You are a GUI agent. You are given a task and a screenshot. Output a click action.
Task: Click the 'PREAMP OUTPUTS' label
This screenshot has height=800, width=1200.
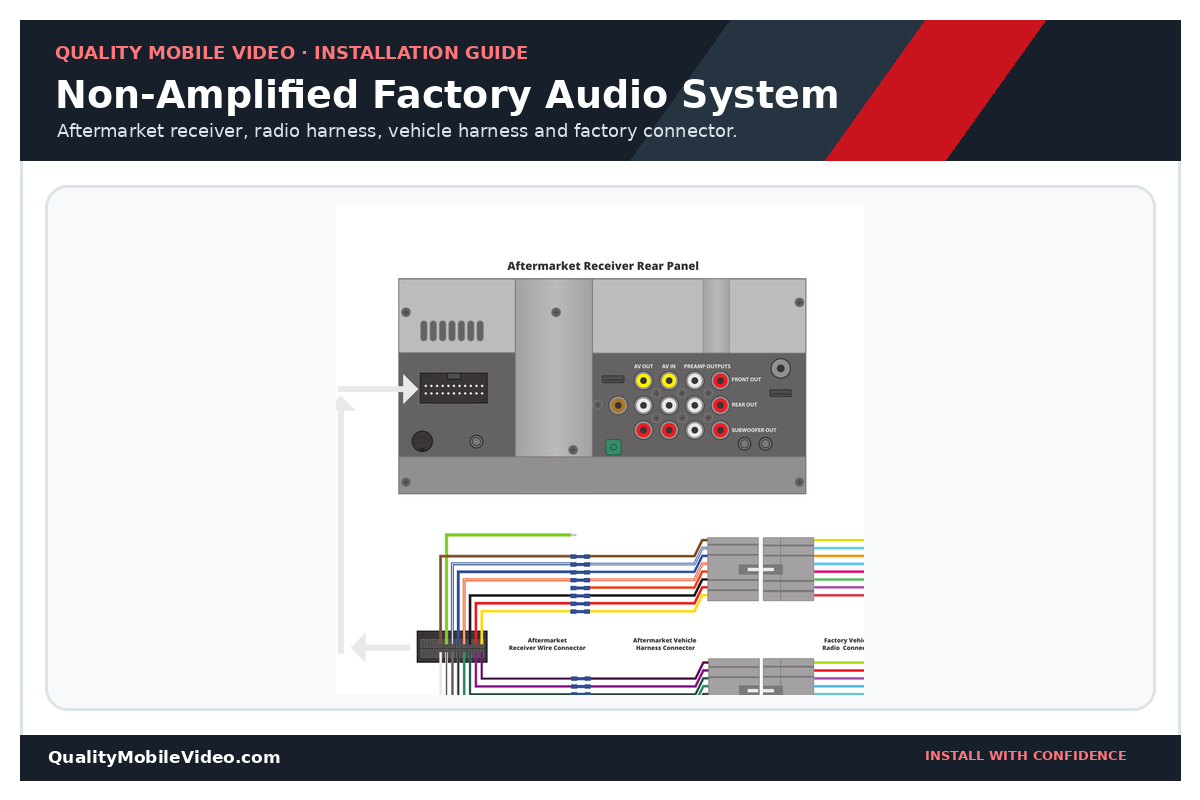click(707, 366)
